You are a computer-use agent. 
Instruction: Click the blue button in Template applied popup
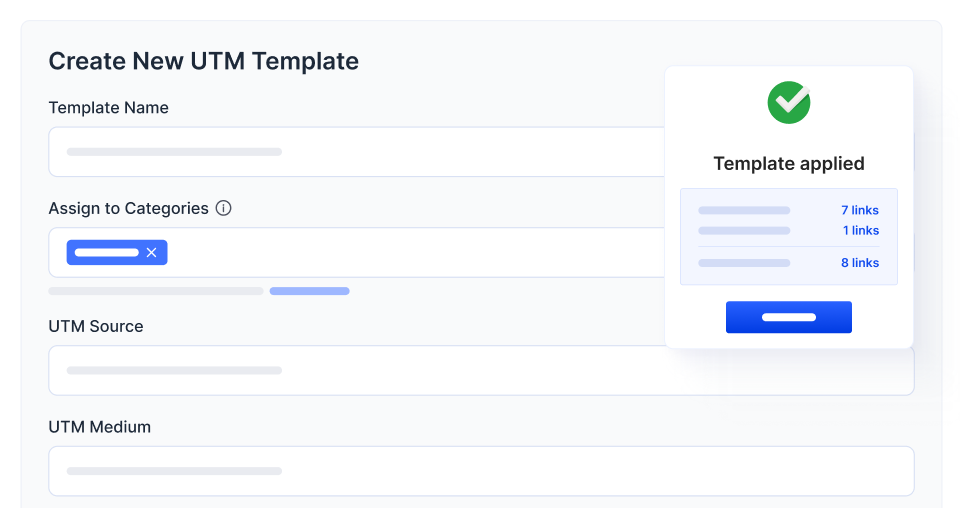(x=789, y=317)
